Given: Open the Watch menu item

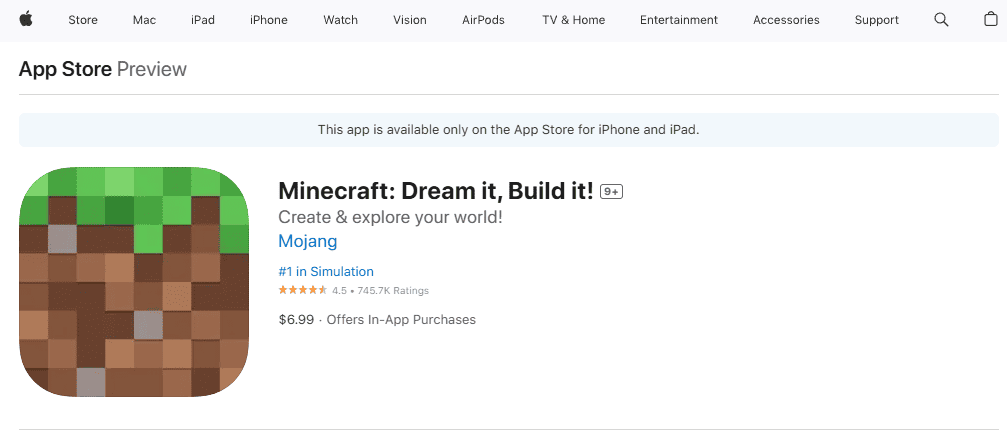Looking at the screenshot, I should pos(340,20).
